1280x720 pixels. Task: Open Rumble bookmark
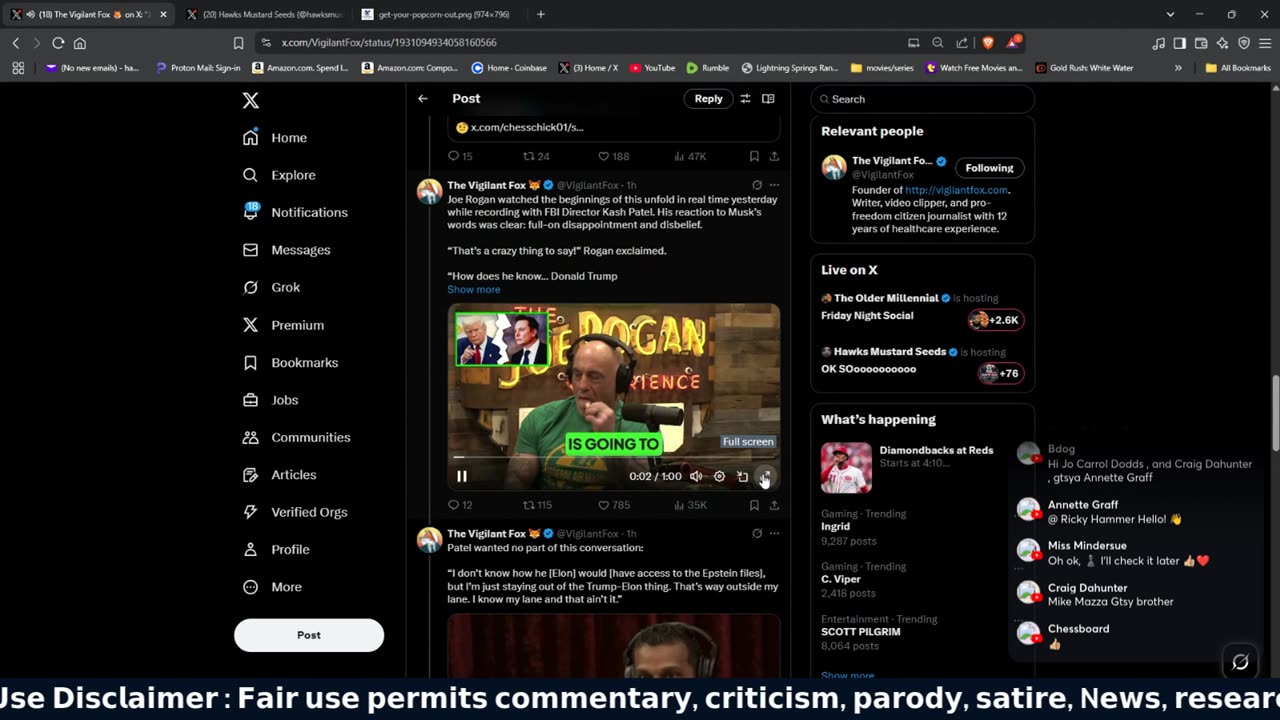pos(707,68)
